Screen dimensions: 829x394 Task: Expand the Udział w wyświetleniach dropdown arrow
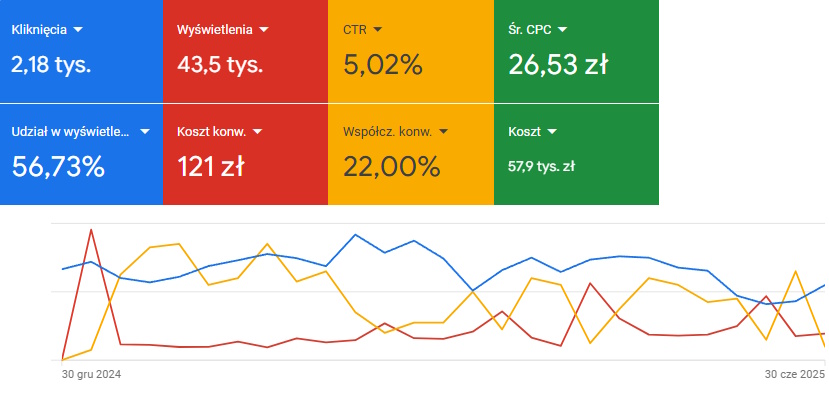(145, 132)
